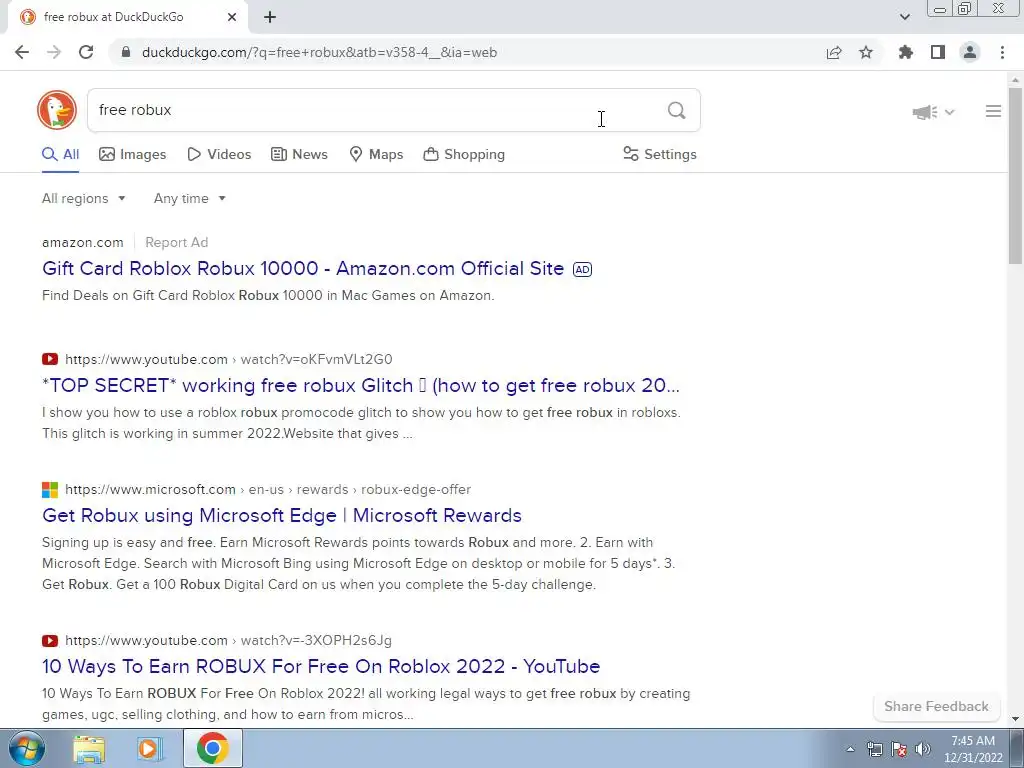Select the 'free robux at DuckDuckGo' tab
Viewport: 1024px width, 768px height.
pos(128,17)
